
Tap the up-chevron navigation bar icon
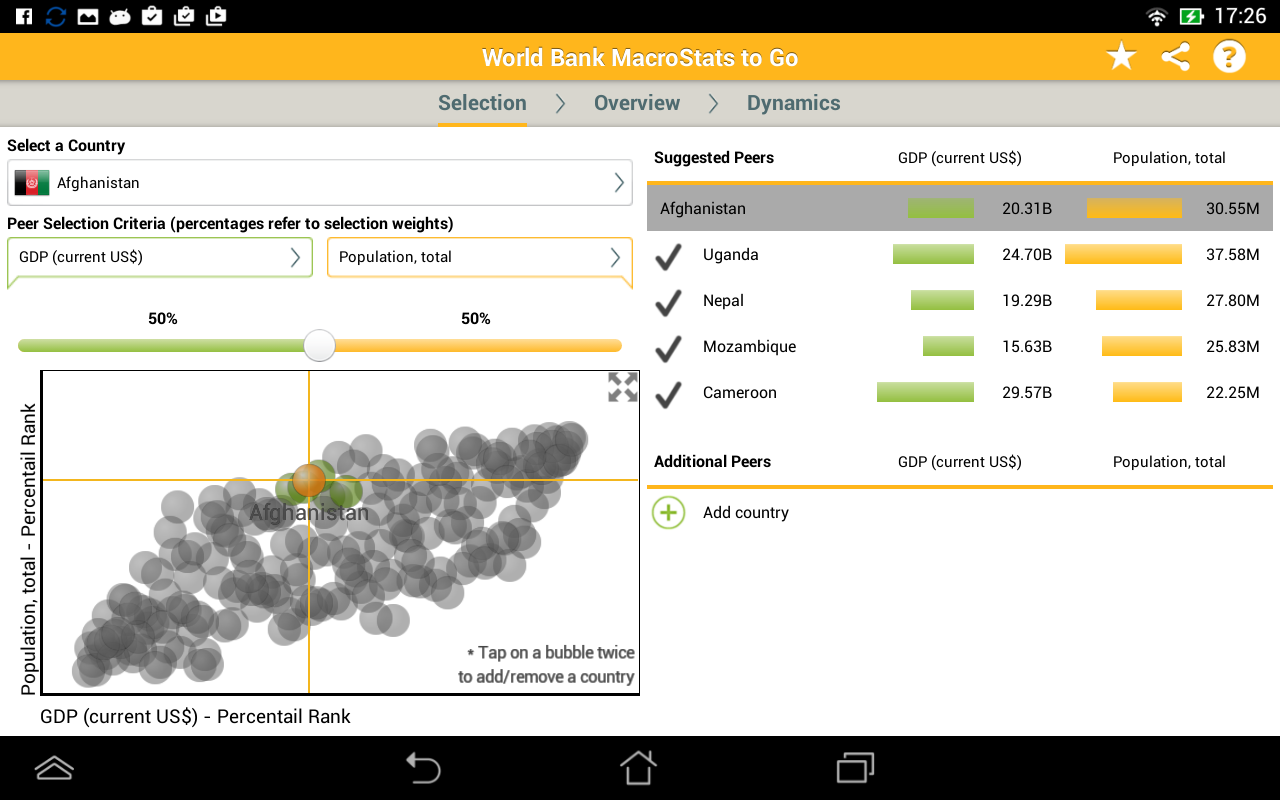click(x=54, y=768)
